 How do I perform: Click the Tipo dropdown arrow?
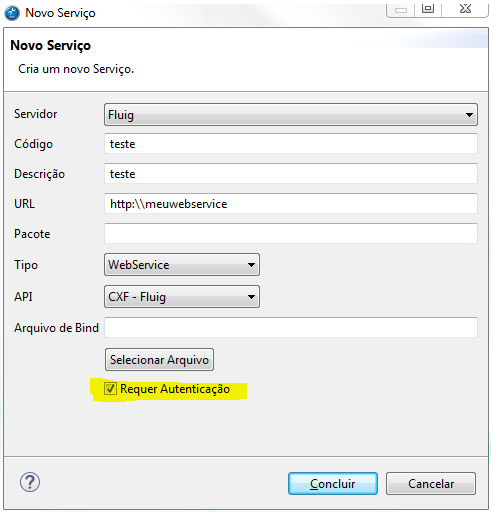click(251, 265)
